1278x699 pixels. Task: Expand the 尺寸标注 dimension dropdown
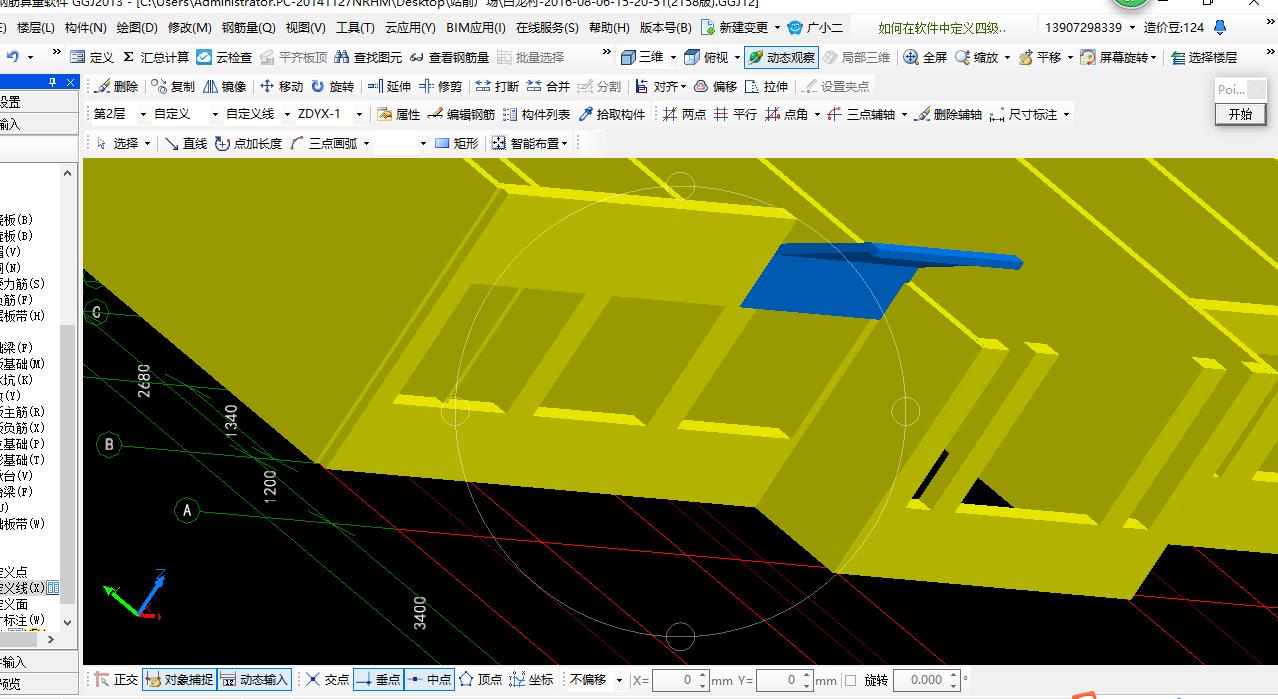click(x=1066, y=114)
